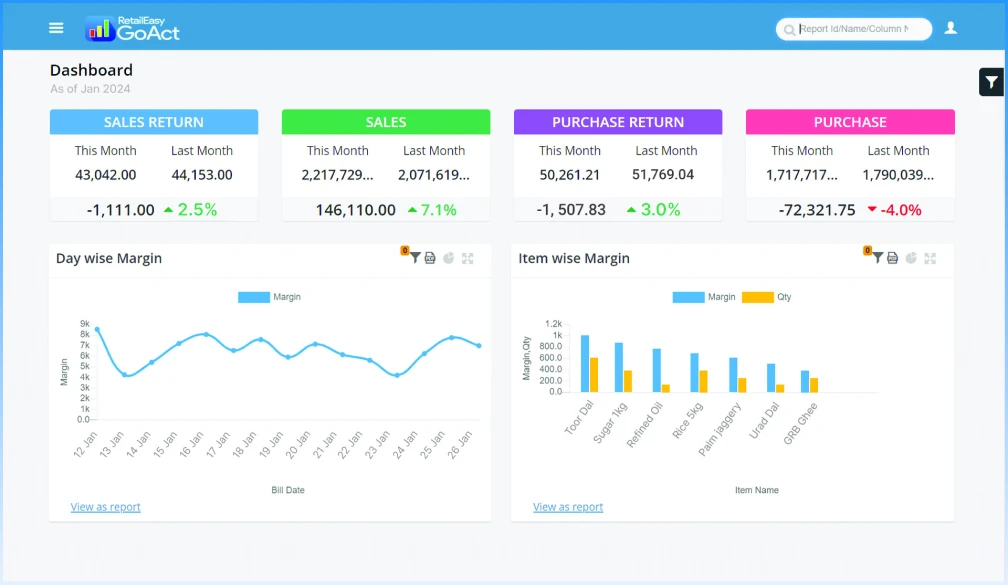Open the dashboard filter panel on the right

990,81
